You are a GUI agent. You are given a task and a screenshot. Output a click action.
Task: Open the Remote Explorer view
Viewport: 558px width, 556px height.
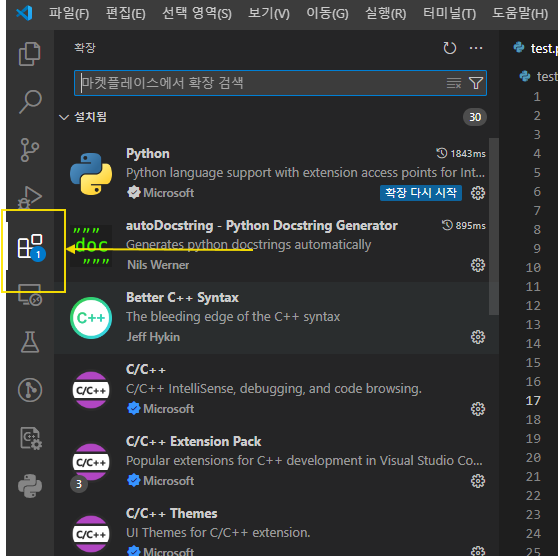tap(30, 295)
